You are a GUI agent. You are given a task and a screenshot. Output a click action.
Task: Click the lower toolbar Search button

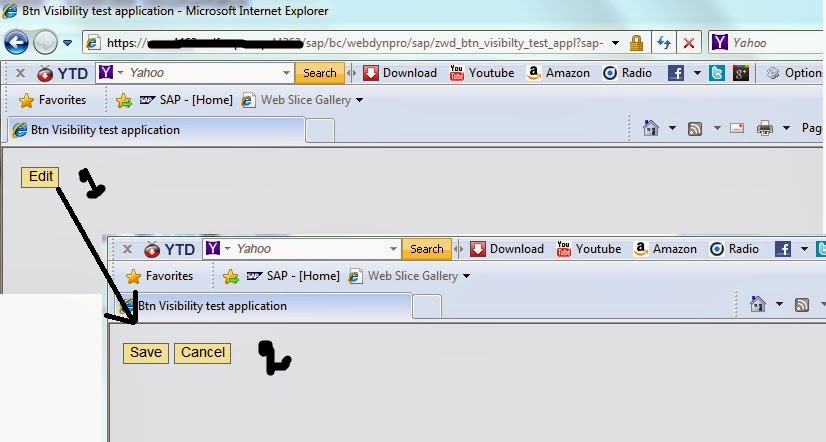(427, 249)
